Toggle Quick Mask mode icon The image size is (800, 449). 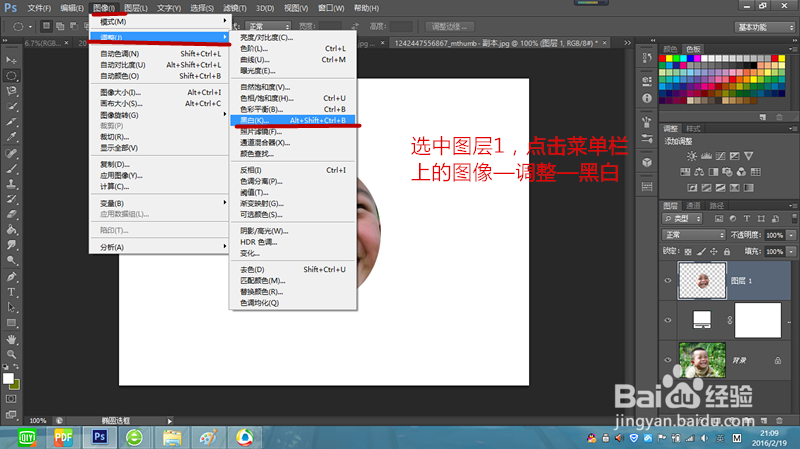pos(11,398)
